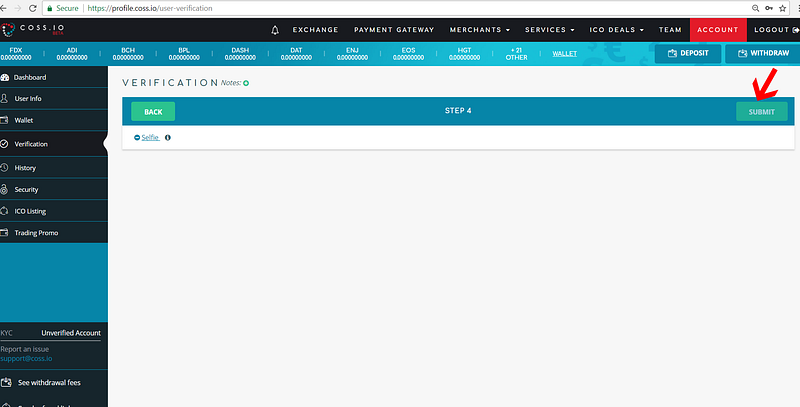
Task: Click the withdrawal fees icon
Action: (6, 383)
